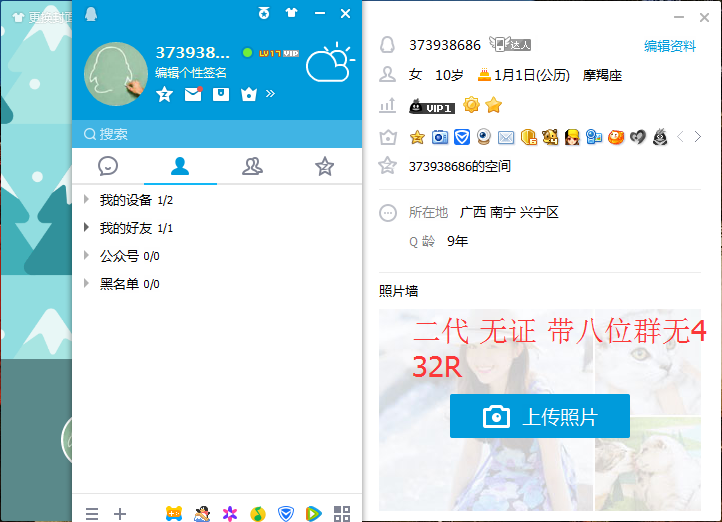Show next badges with right arrow

(x=698, y=137)
